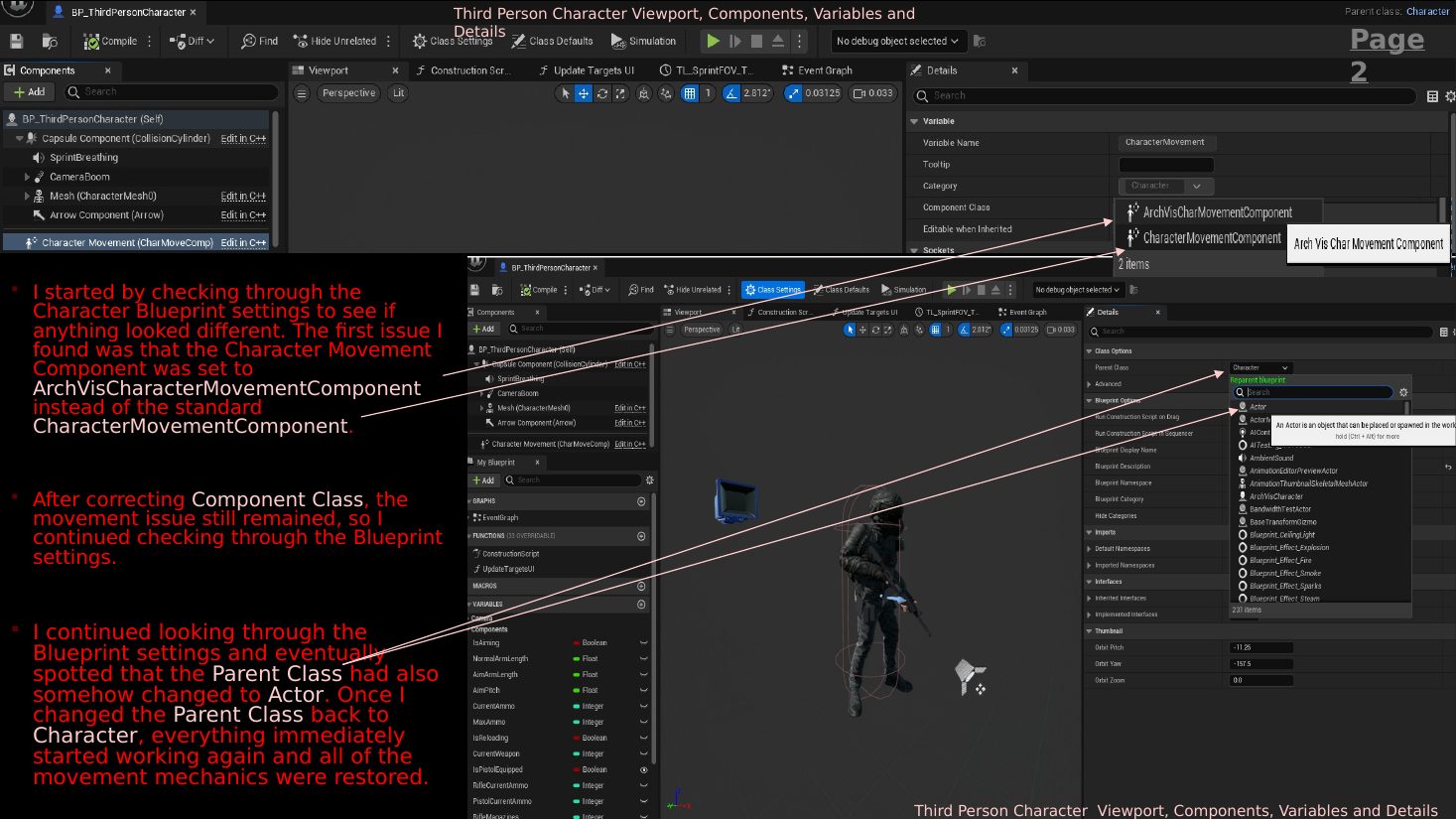
Task: Toggle scale snapping in the upper viewport
Action: coord(792,93)
